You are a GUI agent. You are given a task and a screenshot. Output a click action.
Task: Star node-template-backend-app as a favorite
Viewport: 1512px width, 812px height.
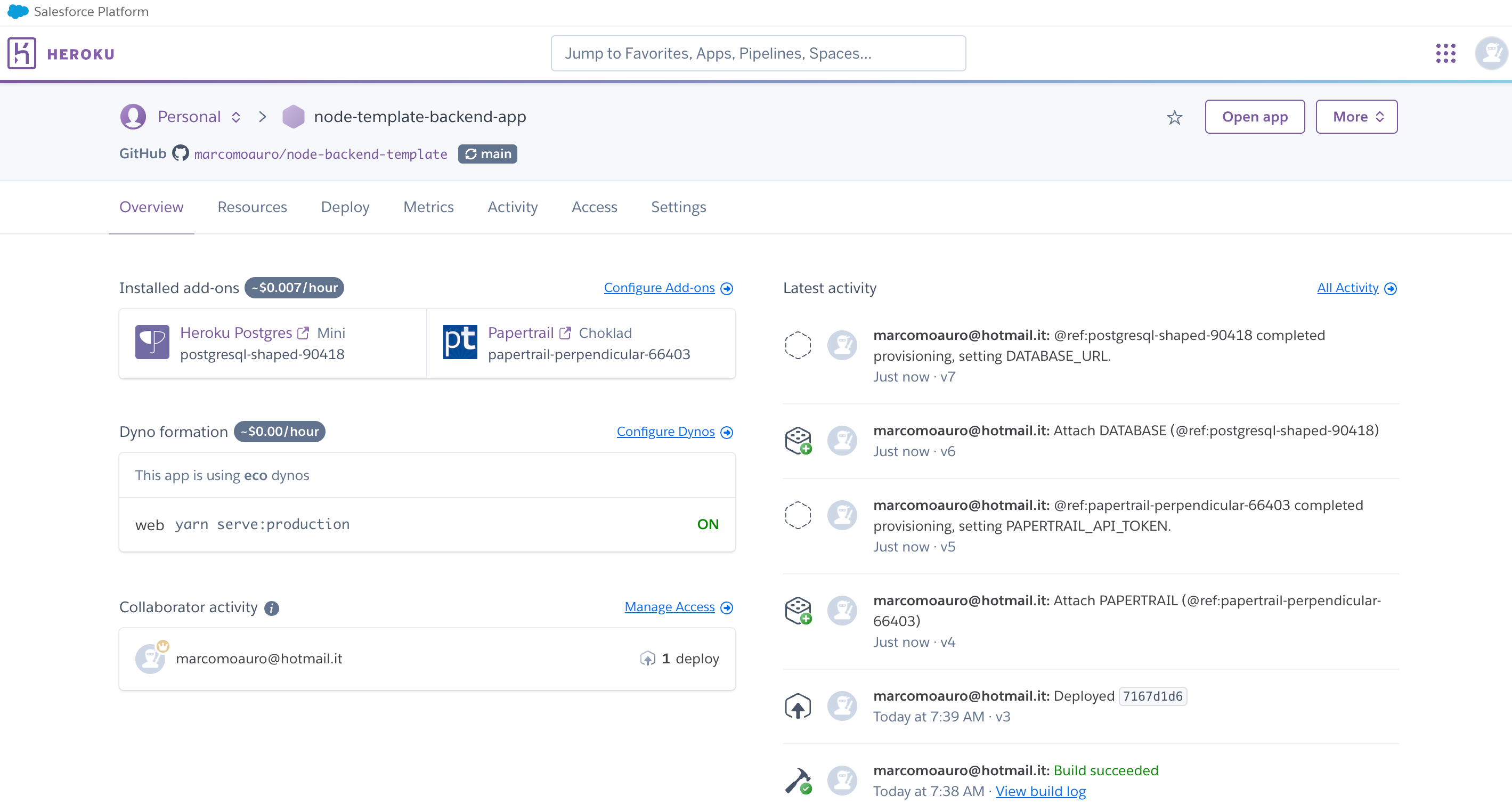click(x=1175, y=117)
